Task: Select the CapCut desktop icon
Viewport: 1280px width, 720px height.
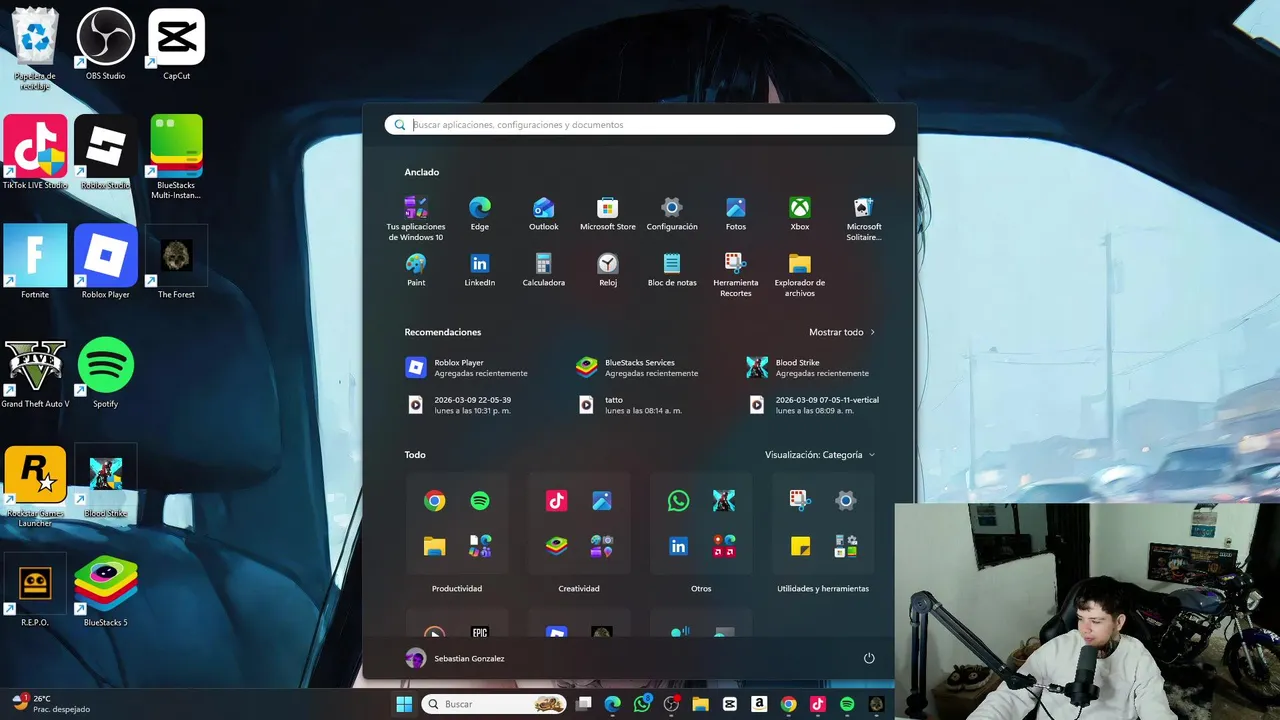Action: [176, 45]
